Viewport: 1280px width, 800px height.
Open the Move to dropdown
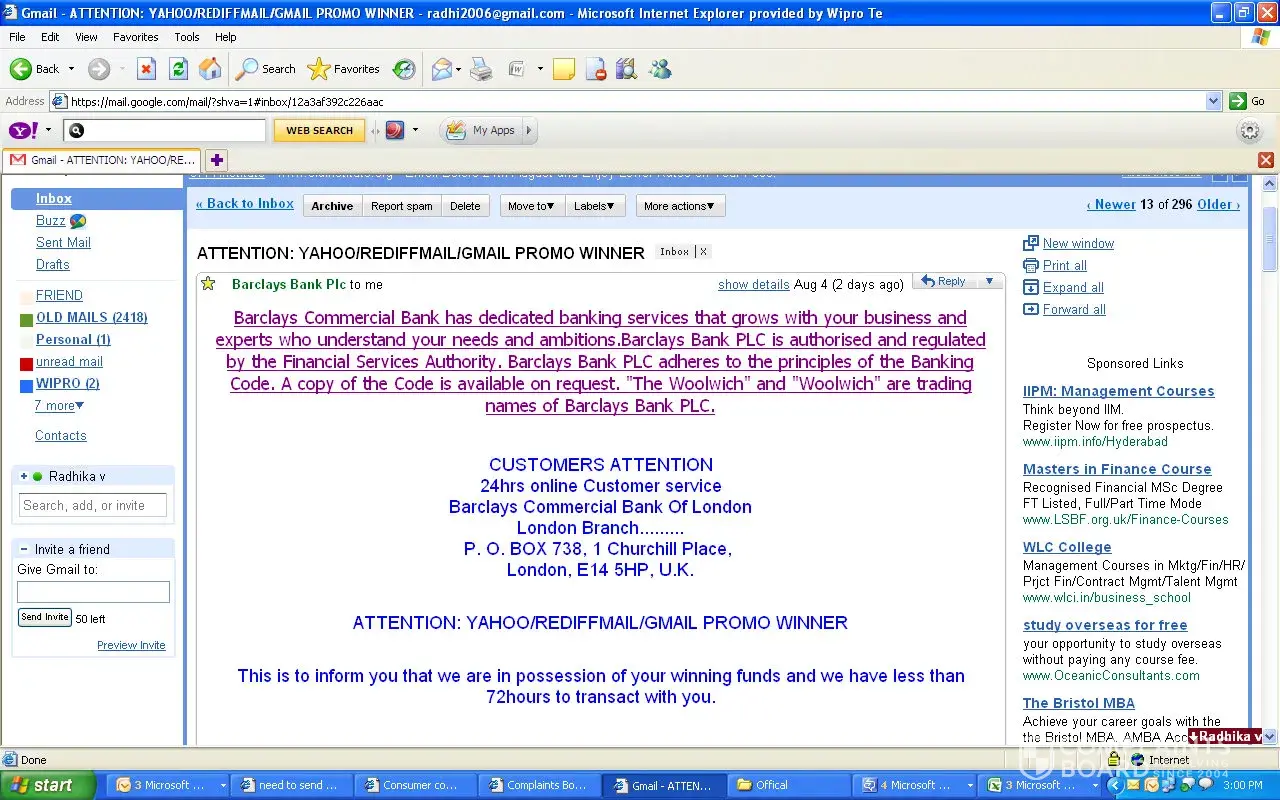[531, 206]
